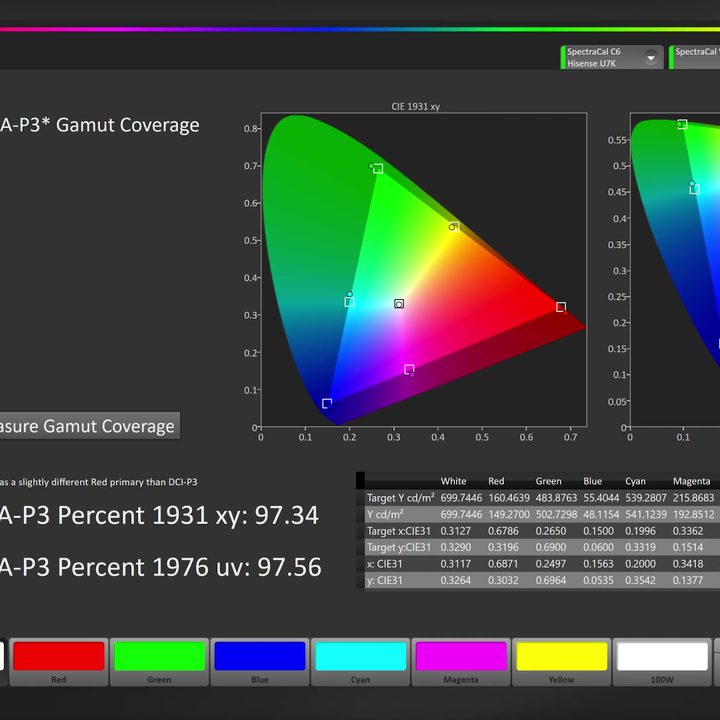The height and width of the screenshot is (720, 720).
Task: Click the measured Red y cell 0.3032
Action: click(503, 581)
